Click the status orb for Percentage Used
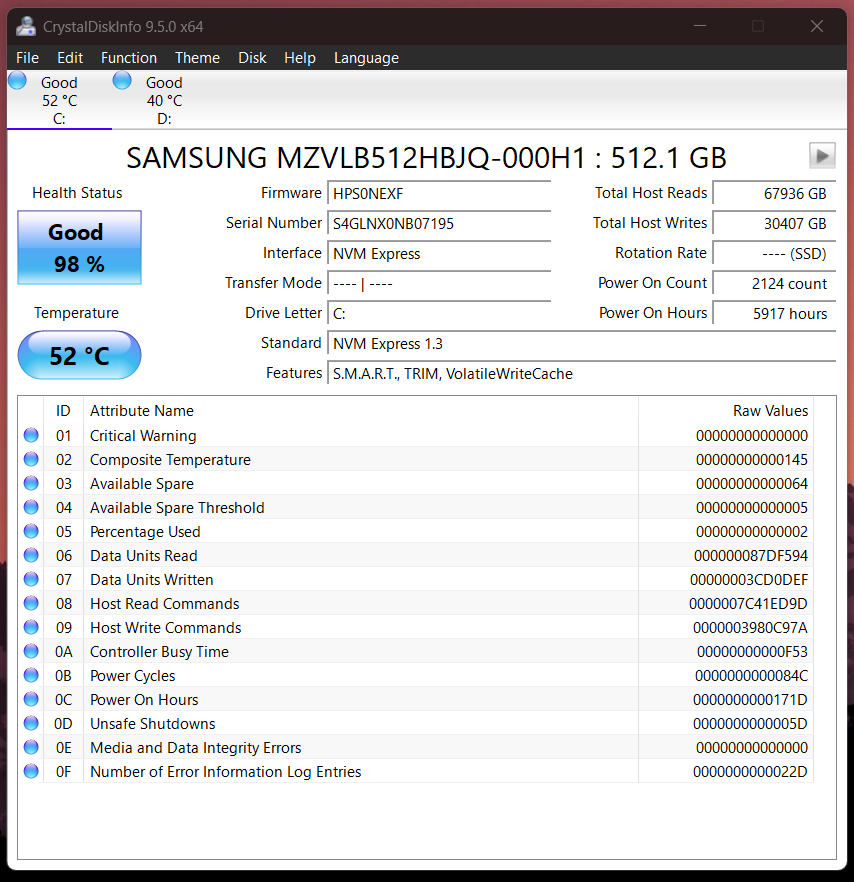This screenshot has width=854, height=882. (31, 532)
